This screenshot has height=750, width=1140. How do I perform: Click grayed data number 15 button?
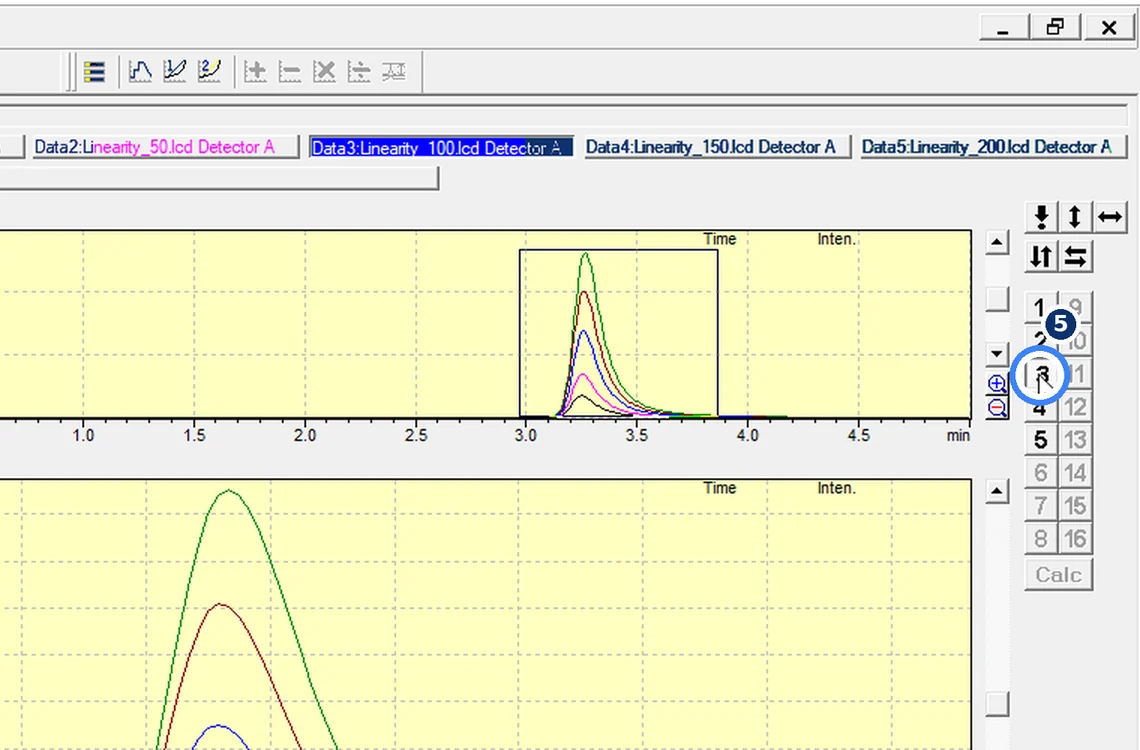coord(1075,506)
